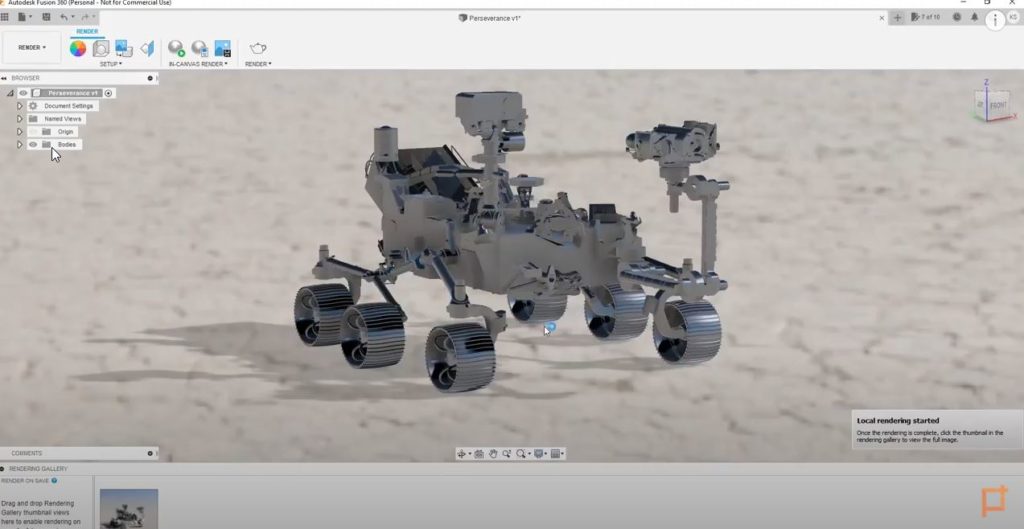Select Named Views tree item
This screenshot has height=529, width=1024.
point(63,119)
